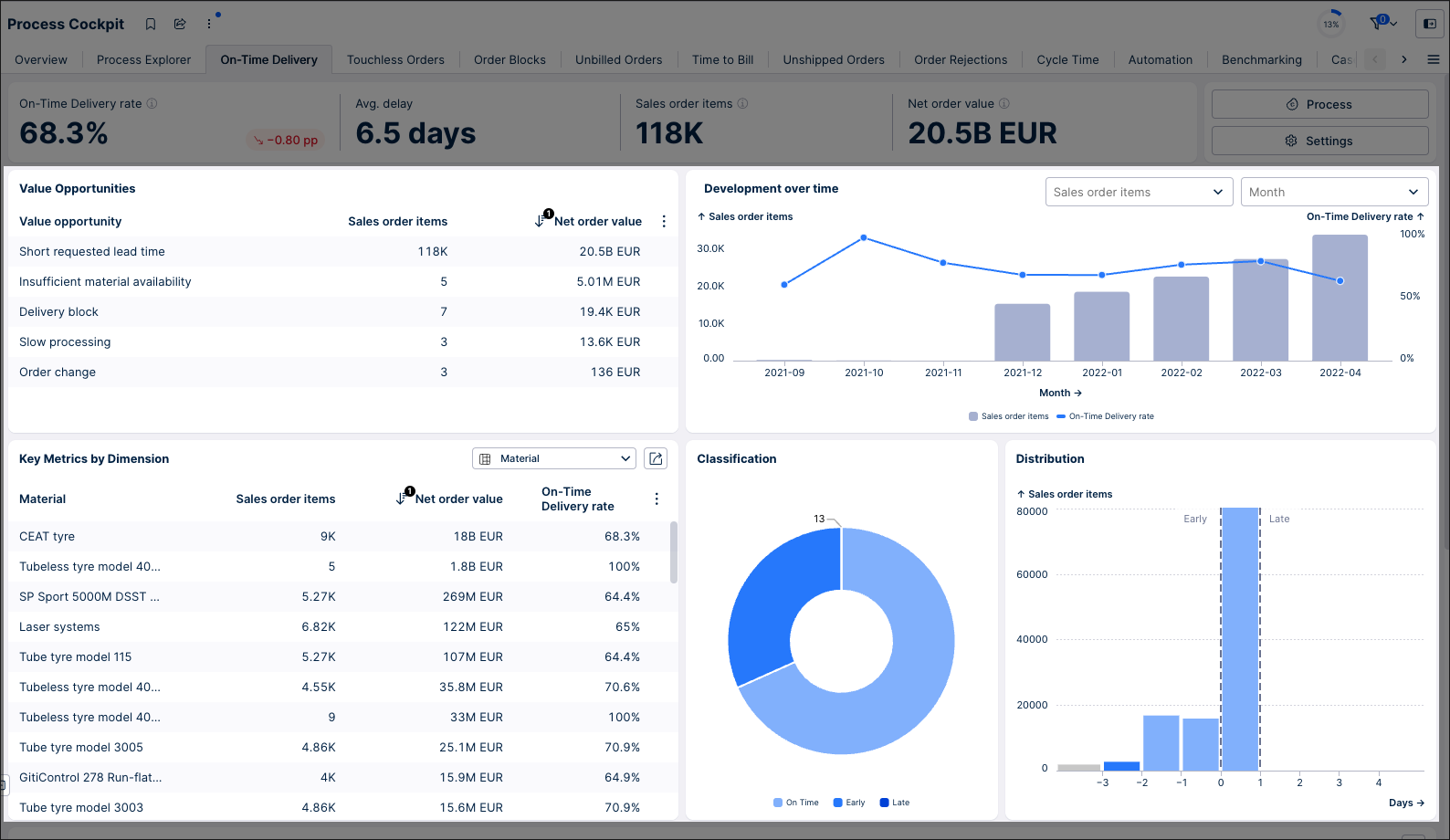Select the Insufficient material availability row
1450x840 pixels.
[342, 281]
